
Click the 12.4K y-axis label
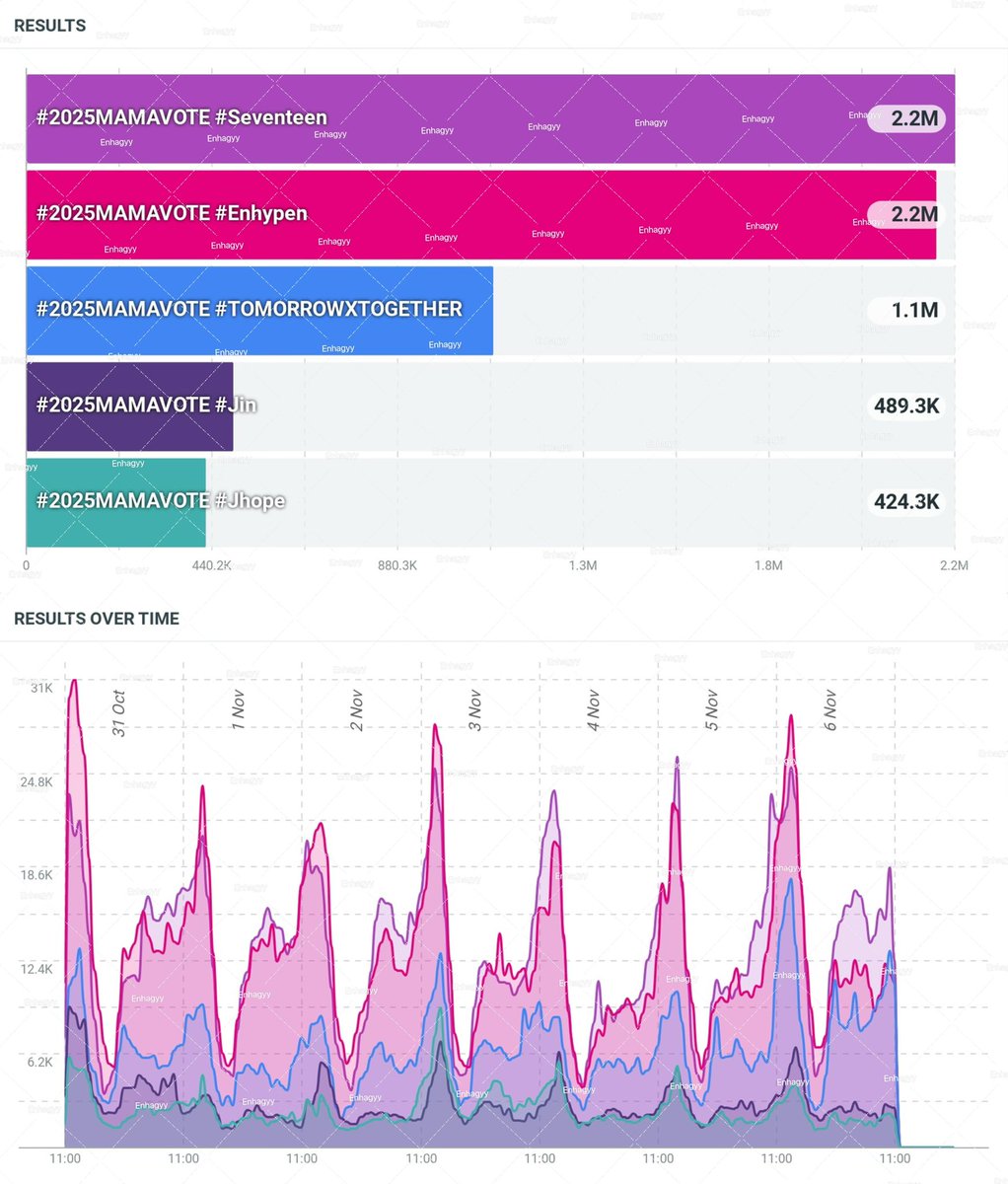point(36,969)
